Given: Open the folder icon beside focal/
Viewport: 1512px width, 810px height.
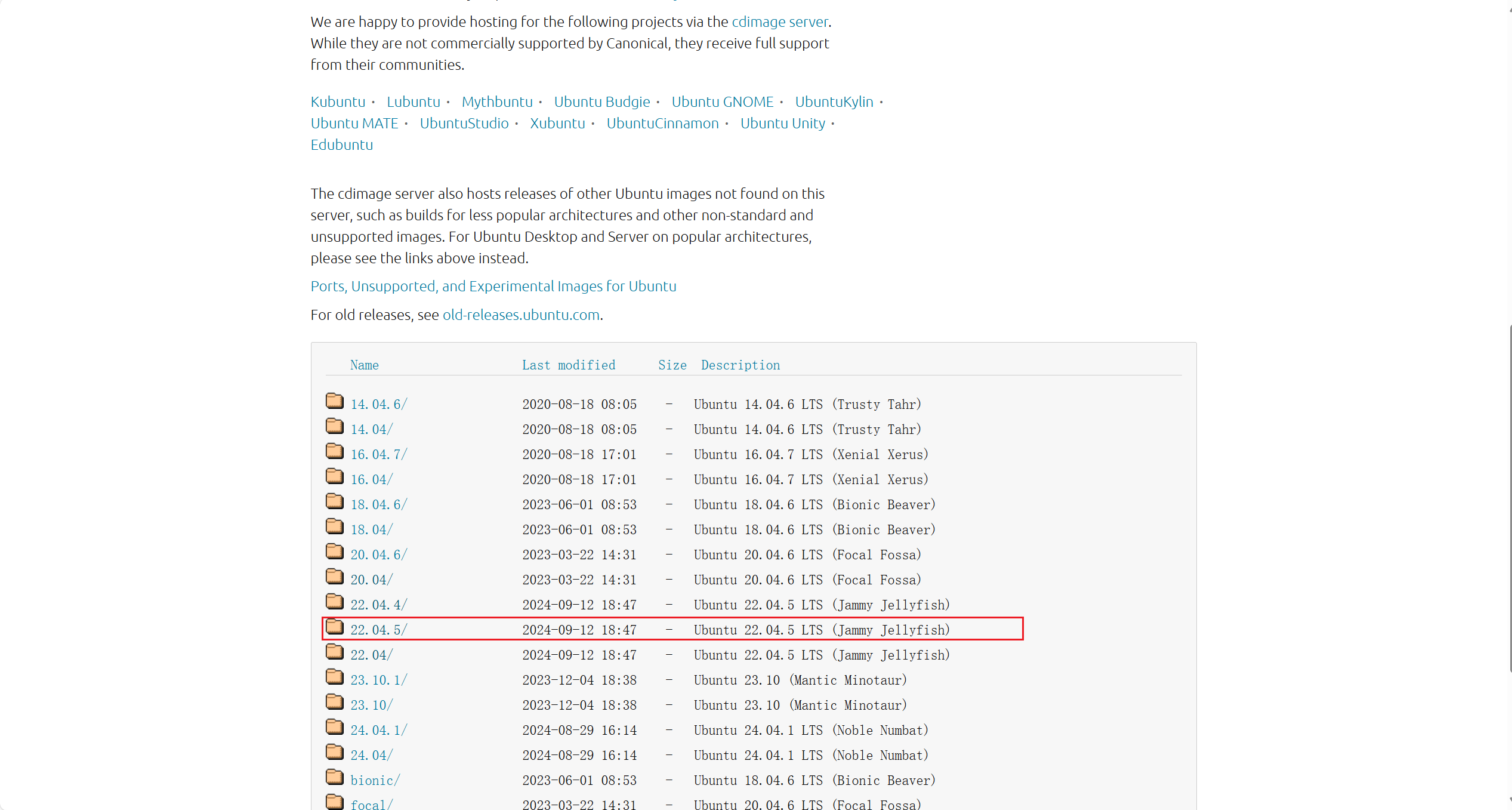Looking at the screenshot, I should [x=335, y=802].
